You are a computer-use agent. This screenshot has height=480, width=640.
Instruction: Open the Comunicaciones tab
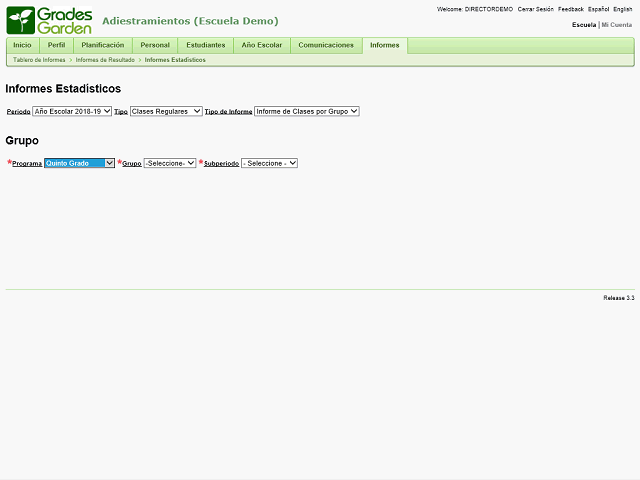[326, 45]
